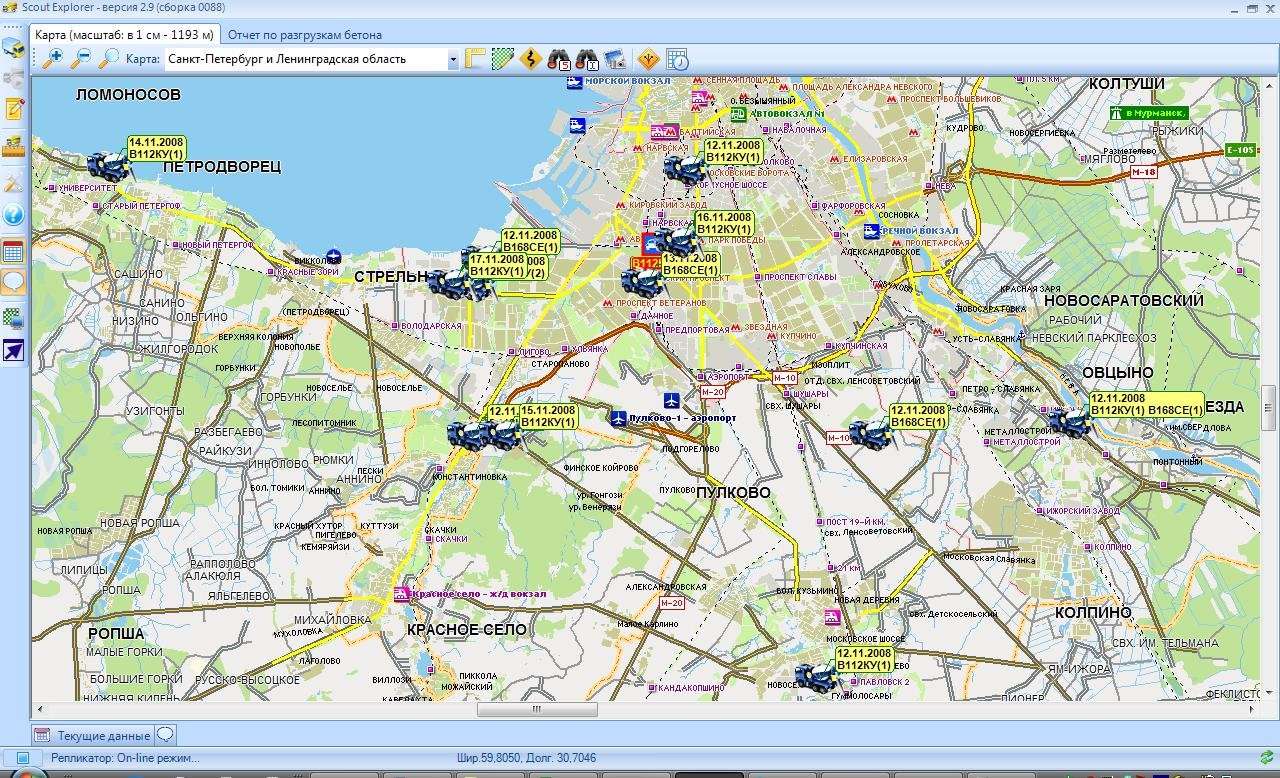Image resolution: width=1280 pixels, height=778 pixels.
Task: Click the green hatched zones toolbar icon
Action: [x=503, y=59]
